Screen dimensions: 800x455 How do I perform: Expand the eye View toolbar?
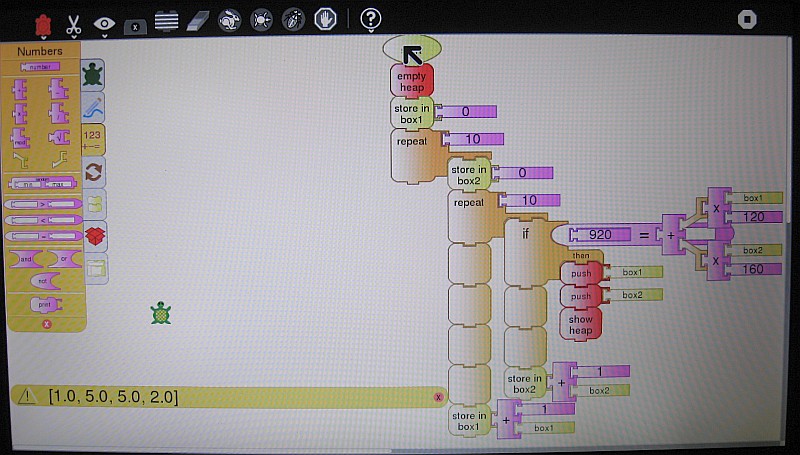[104, 20]
